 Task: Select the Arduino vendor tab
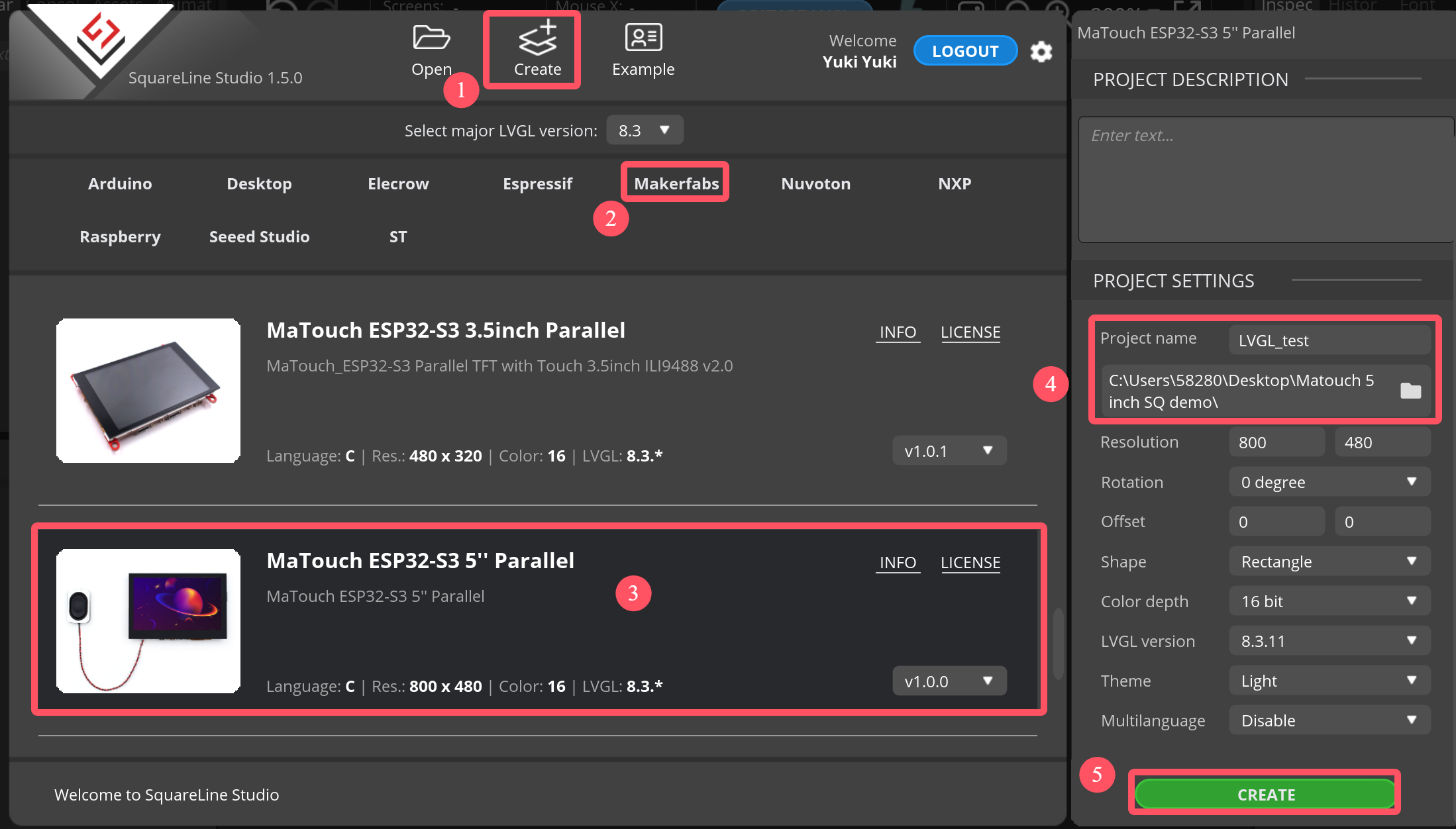point(120,183)
